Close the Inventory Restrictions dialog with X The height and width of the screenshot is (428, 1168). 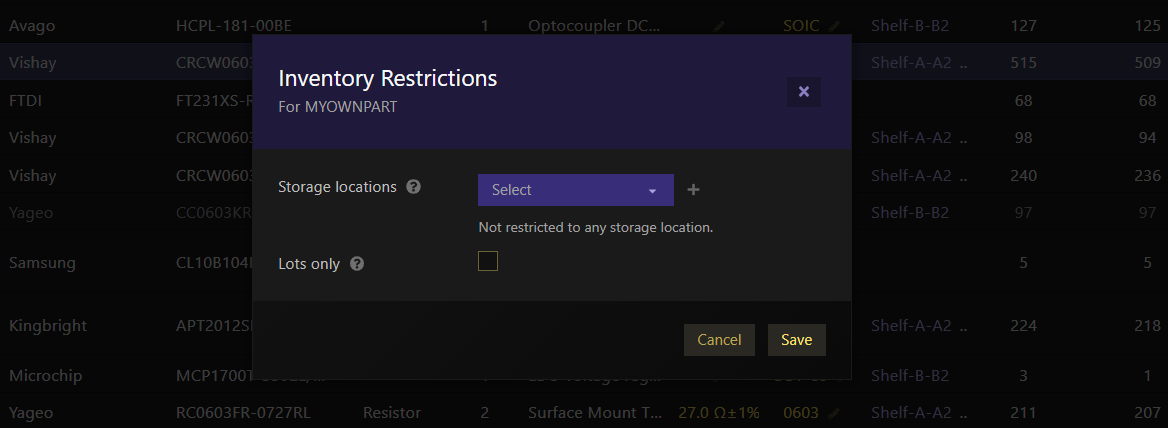(x=804, y=92)
